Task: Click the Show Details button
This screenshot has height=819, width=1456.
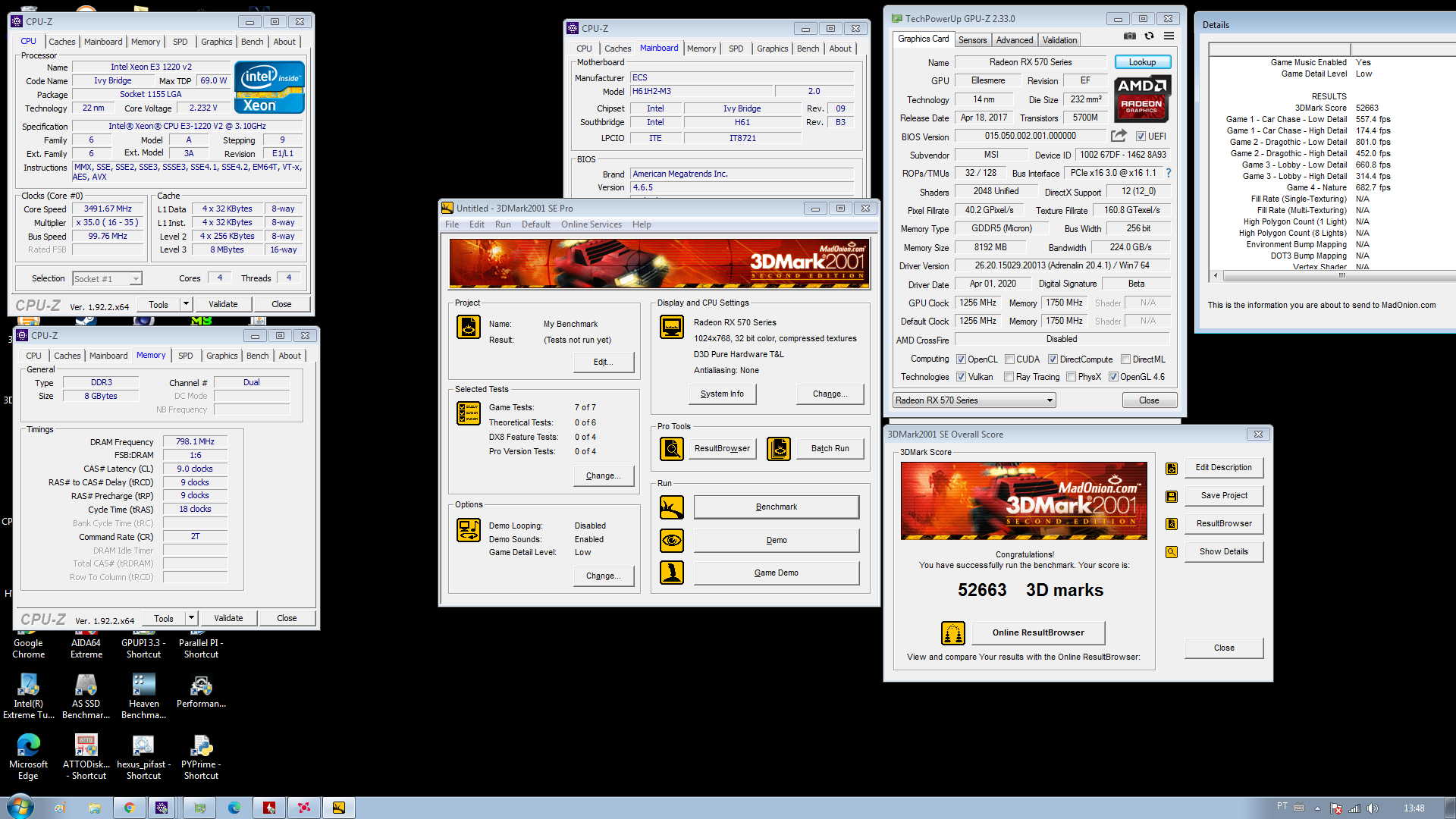Action: point(1224,552)
